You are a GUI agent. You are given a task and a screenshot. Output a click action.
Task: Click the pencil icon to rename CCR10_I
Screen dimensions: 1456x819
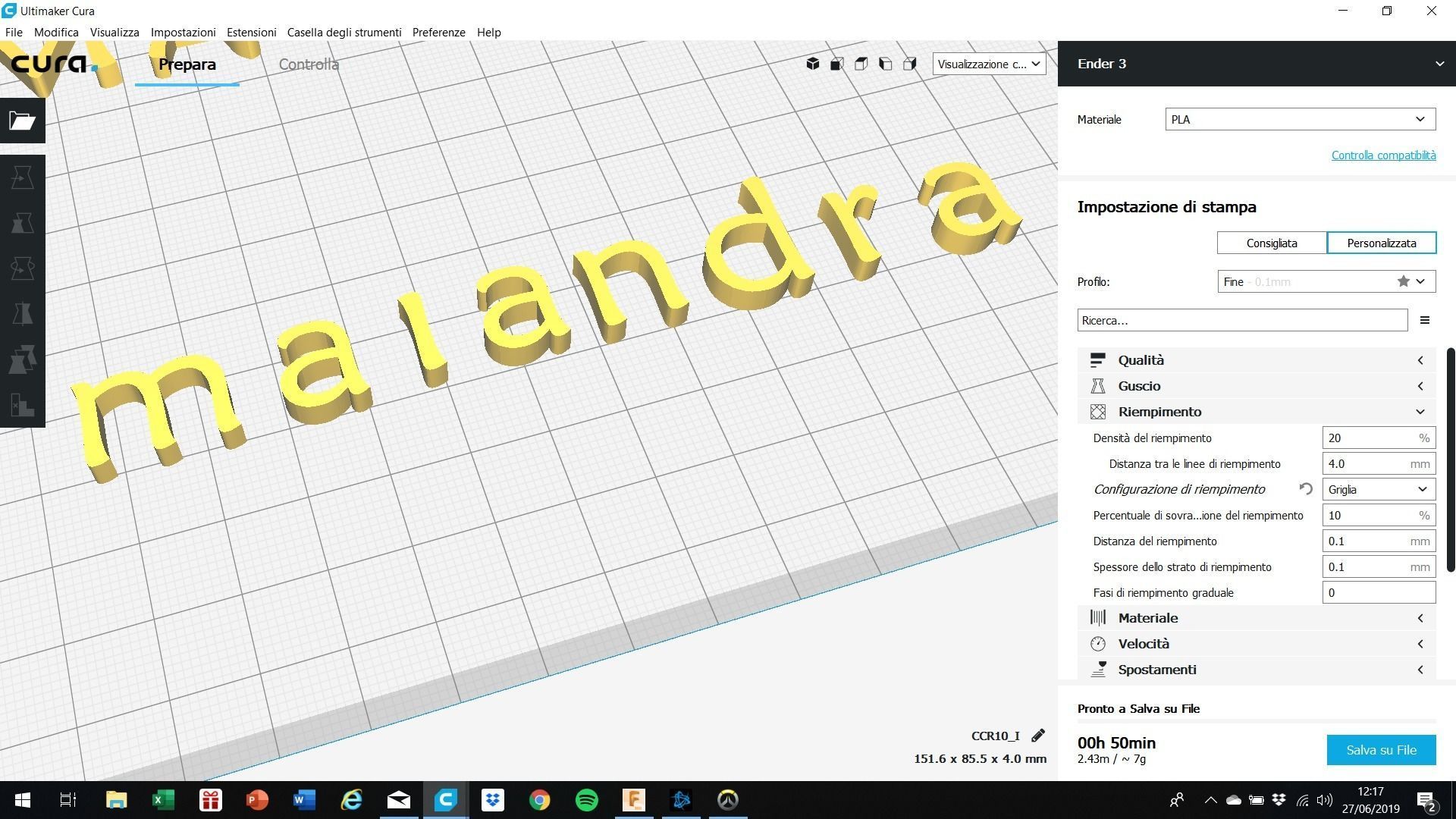[1038, 735]
